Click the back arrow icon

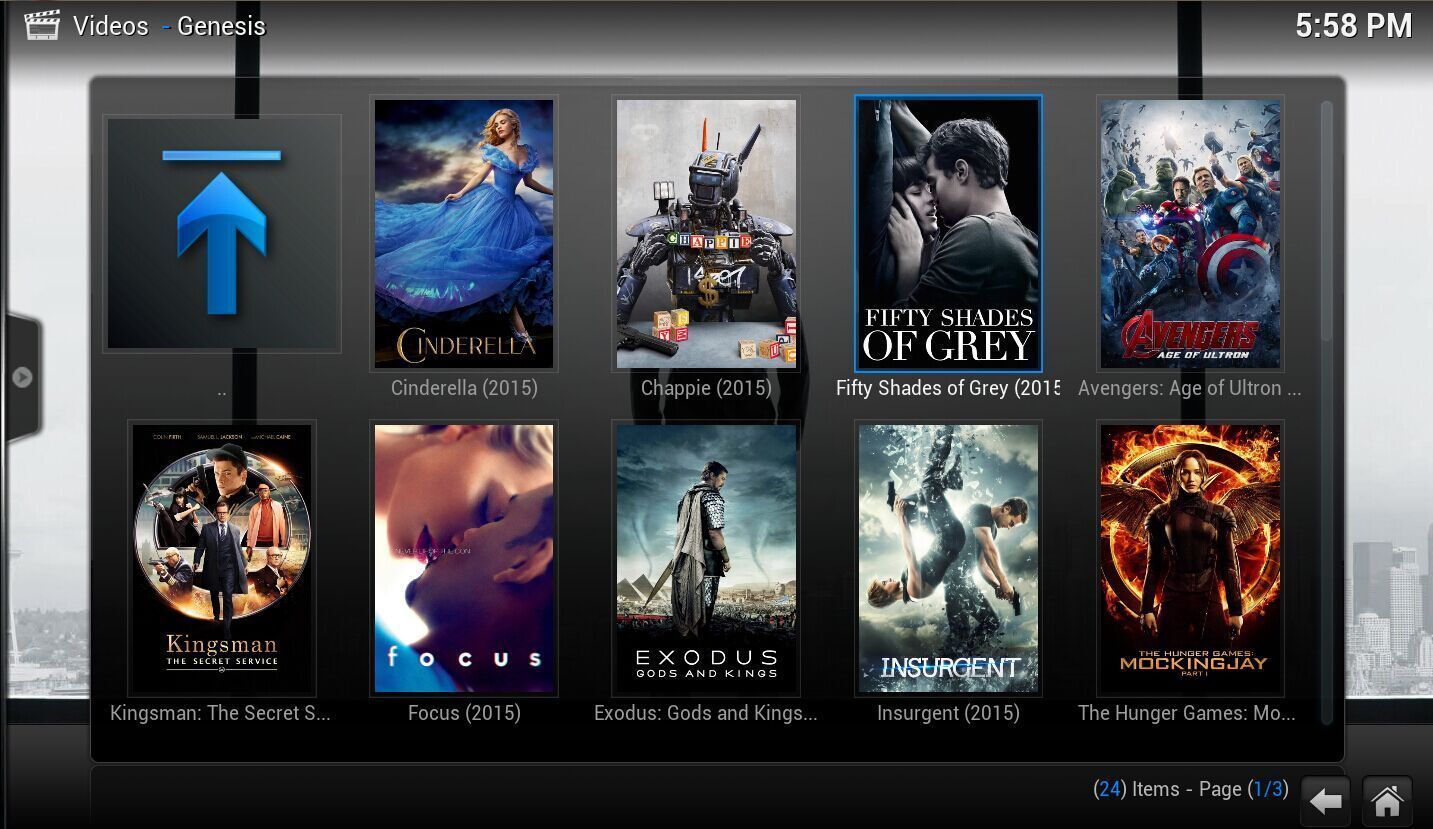[1326, 801]
